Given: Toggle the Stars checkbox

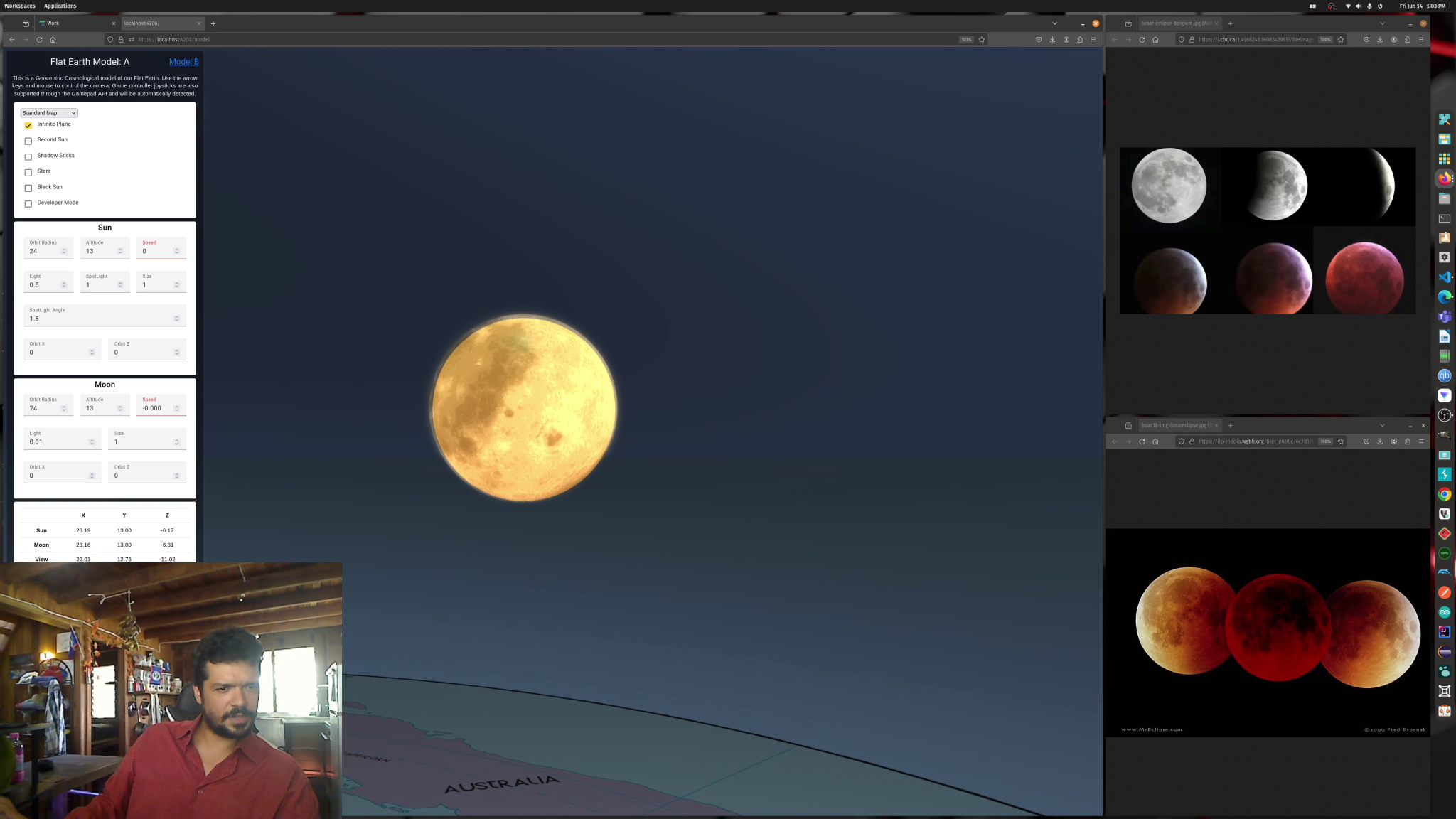Looking at the screenshot, I should (x=28, y=172).
